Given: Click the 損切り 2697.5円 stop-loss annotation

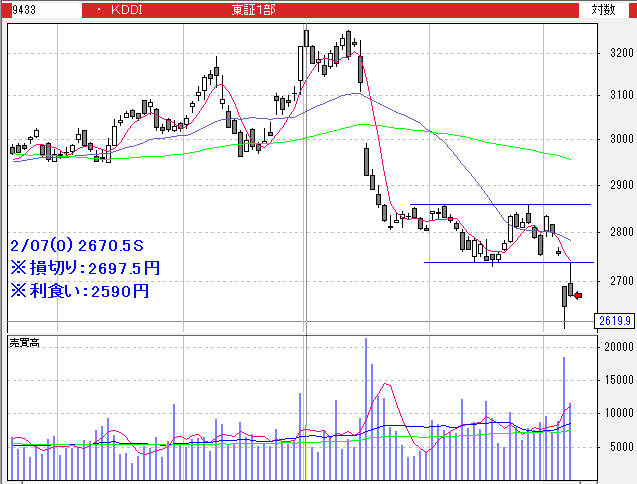Looking at the screenshot, I should [84, 268].
